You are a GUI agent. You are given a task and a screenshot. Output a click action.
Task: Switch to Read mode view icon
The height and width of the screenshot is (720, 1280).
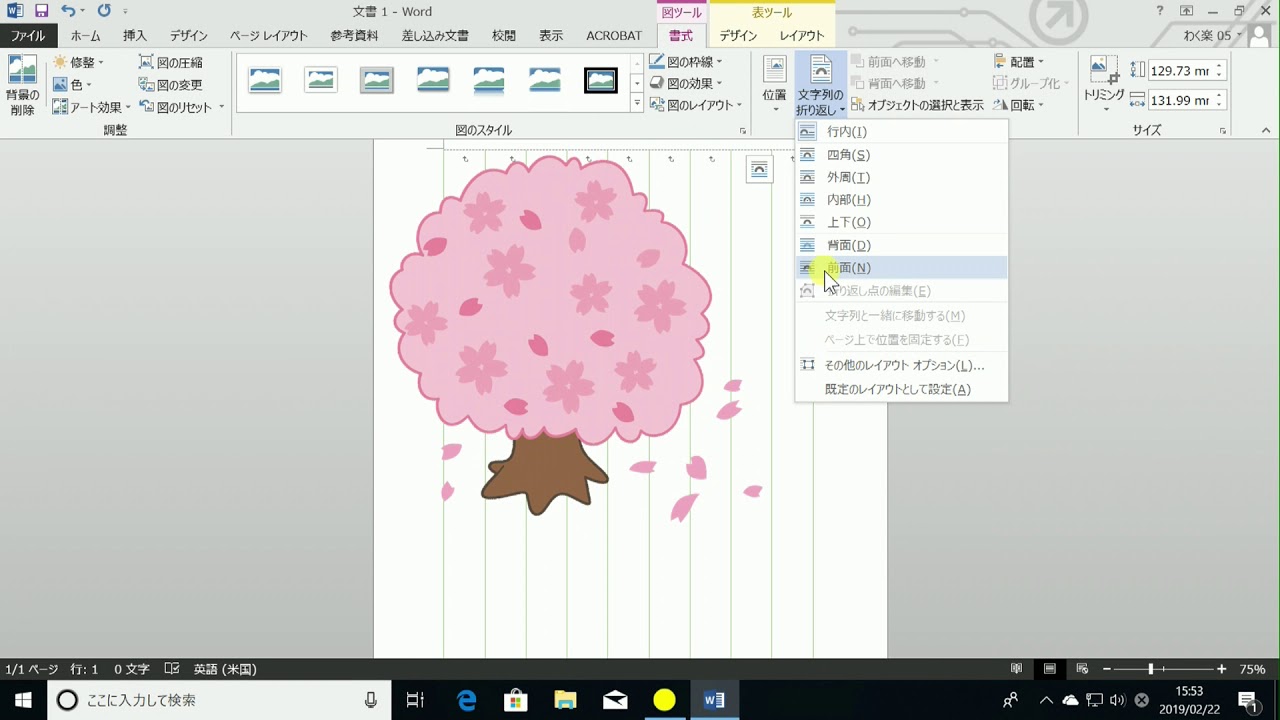tap(1016, 669)
